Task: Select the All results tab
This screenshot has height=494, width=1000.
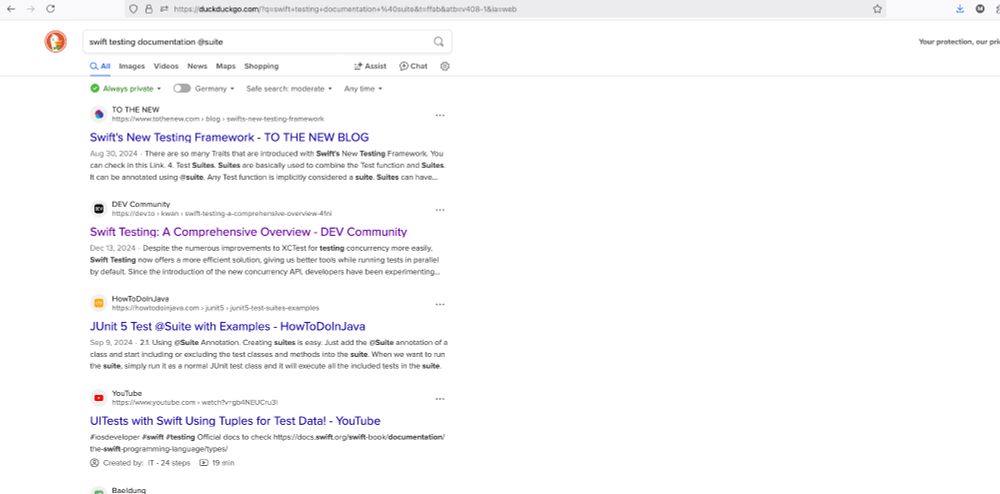Action: (100, 66)
